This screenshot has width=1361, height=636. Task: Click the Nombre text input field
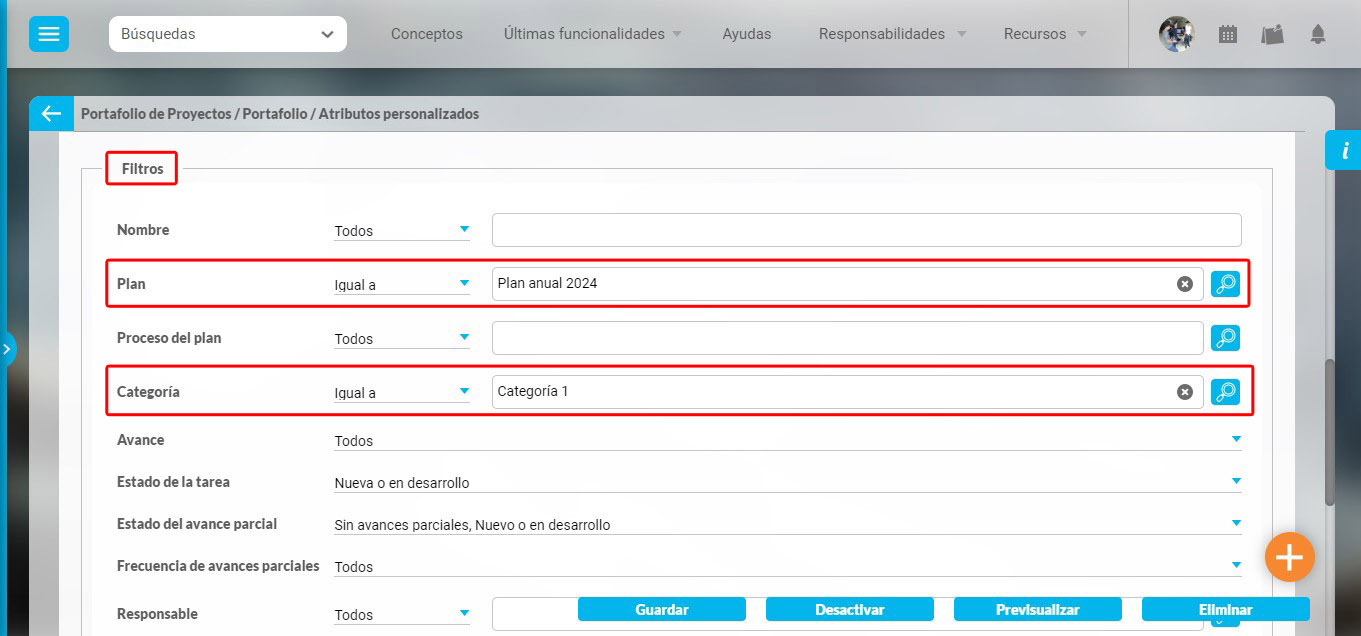pos(866,230)
